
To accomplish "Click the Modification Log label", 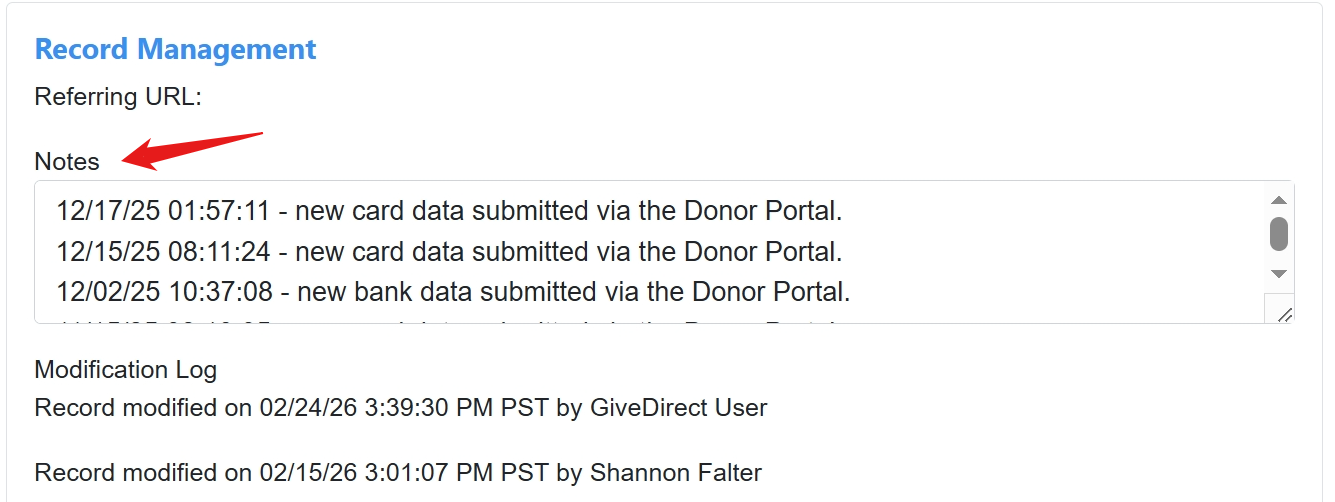I will [x=125, y=370].
